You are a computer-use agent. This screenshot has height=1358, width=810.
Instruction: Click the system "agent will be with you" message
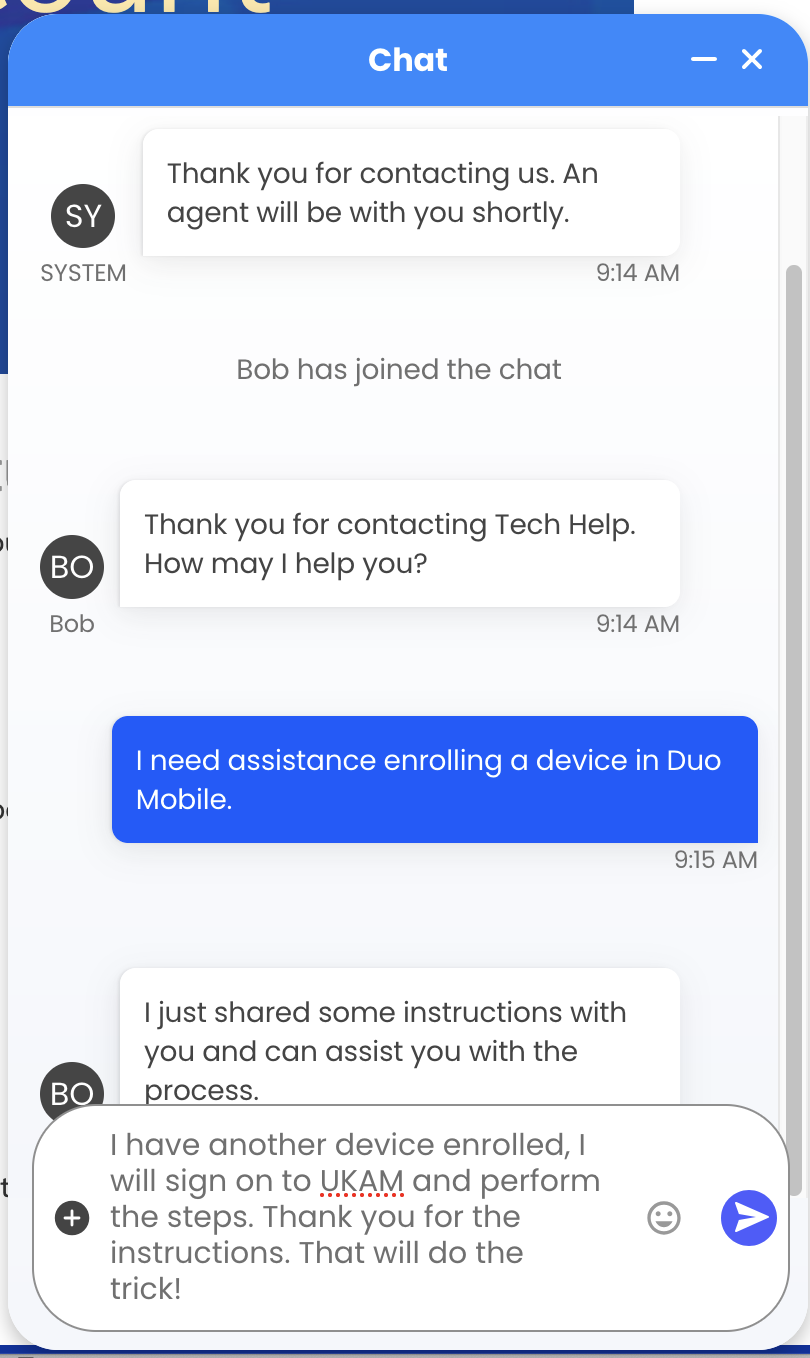411,192
